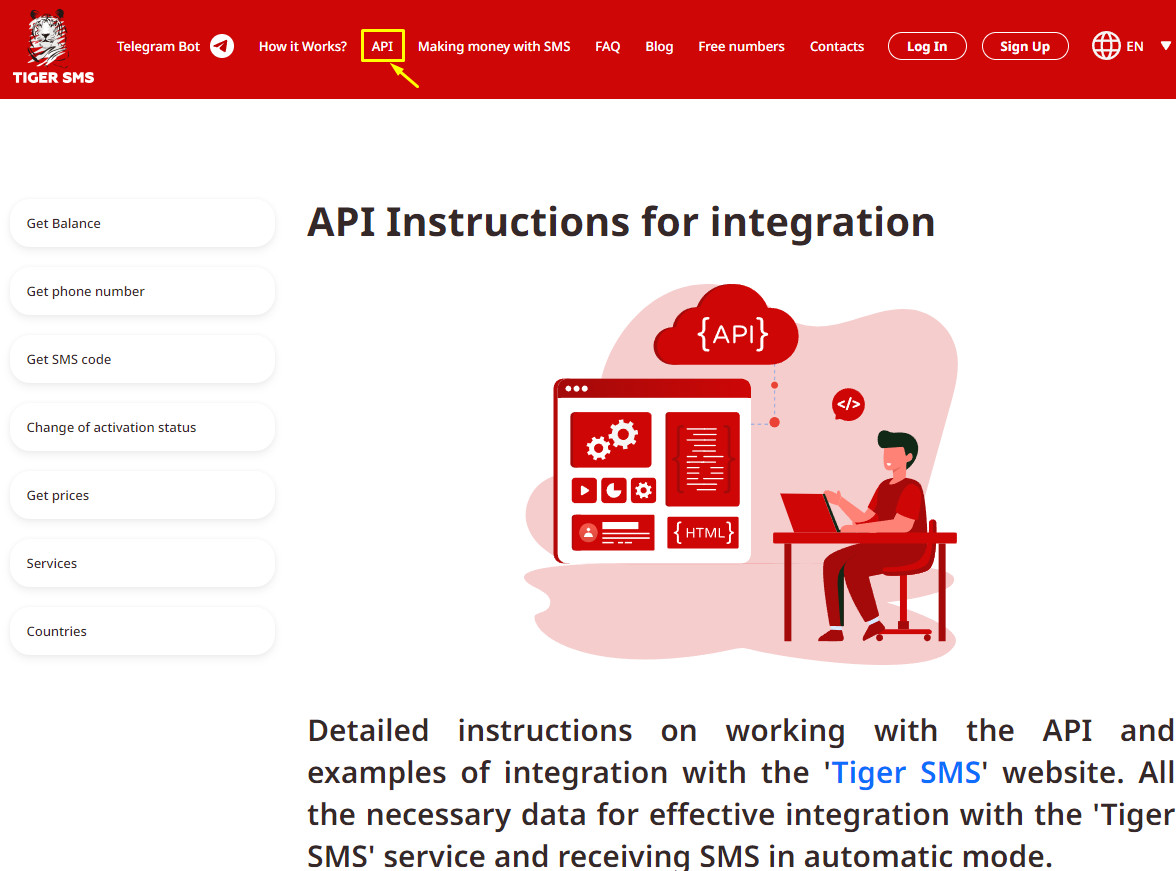Open Get SMS code section
The image size is (1176, 871).
(x=142, y=359)
